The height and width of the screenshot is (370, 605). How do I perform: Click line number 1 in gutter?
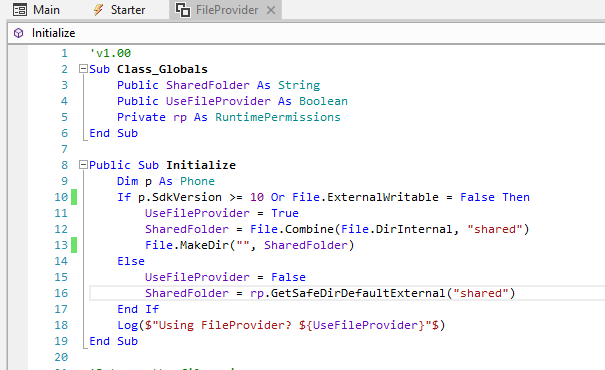click(64, 53)
